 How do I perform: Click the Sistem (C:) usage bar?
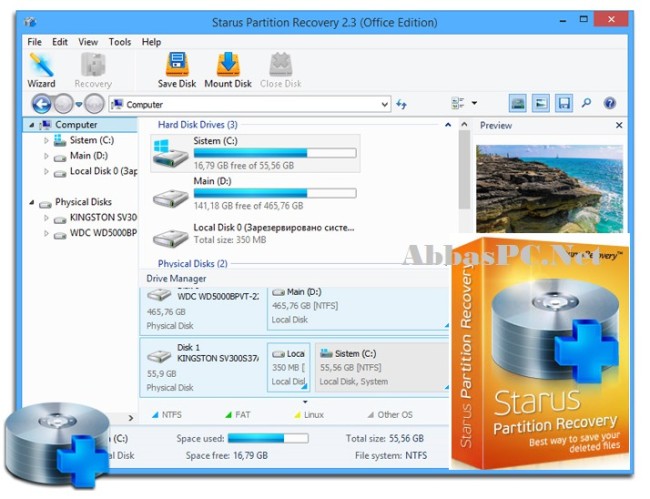(x=275, y=153)
